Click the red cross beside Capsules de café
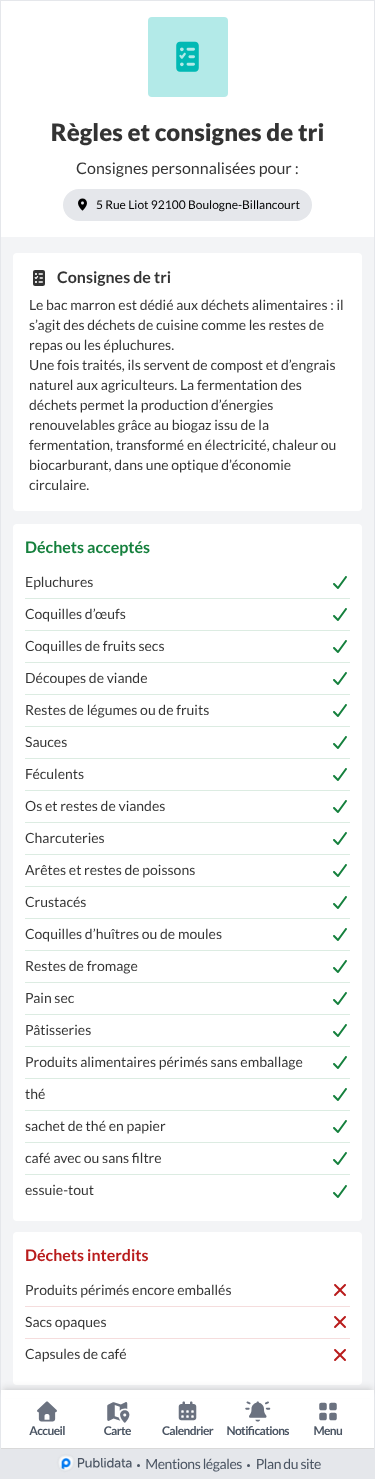 [x=339, y=1354]
